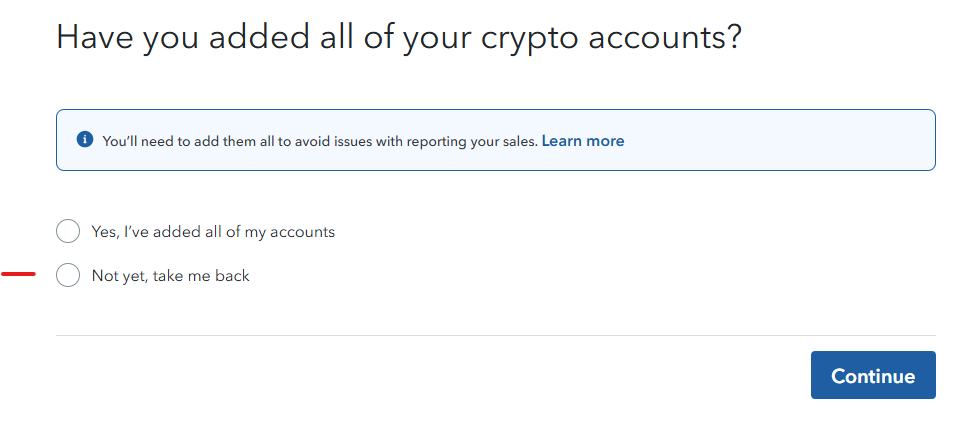Click the empty circle next to "Yes" option
This screenshot has height=421, width=961.
coord(68,232)
